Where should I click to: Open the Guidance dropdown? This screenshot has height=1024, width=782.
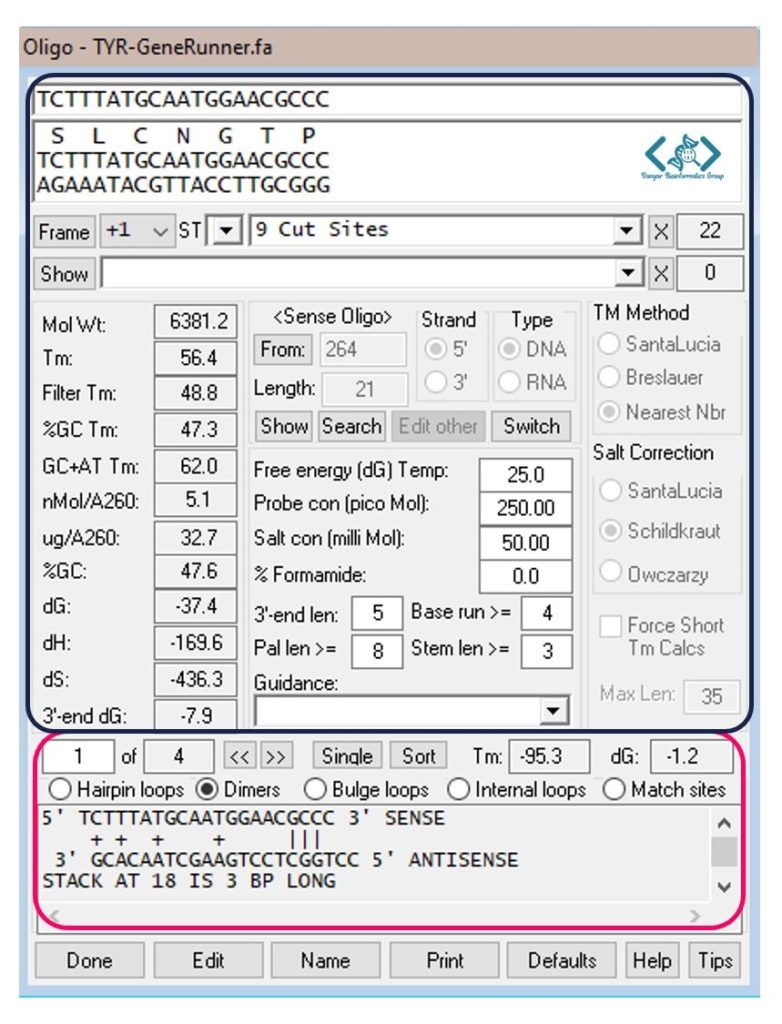click(553, 711)
